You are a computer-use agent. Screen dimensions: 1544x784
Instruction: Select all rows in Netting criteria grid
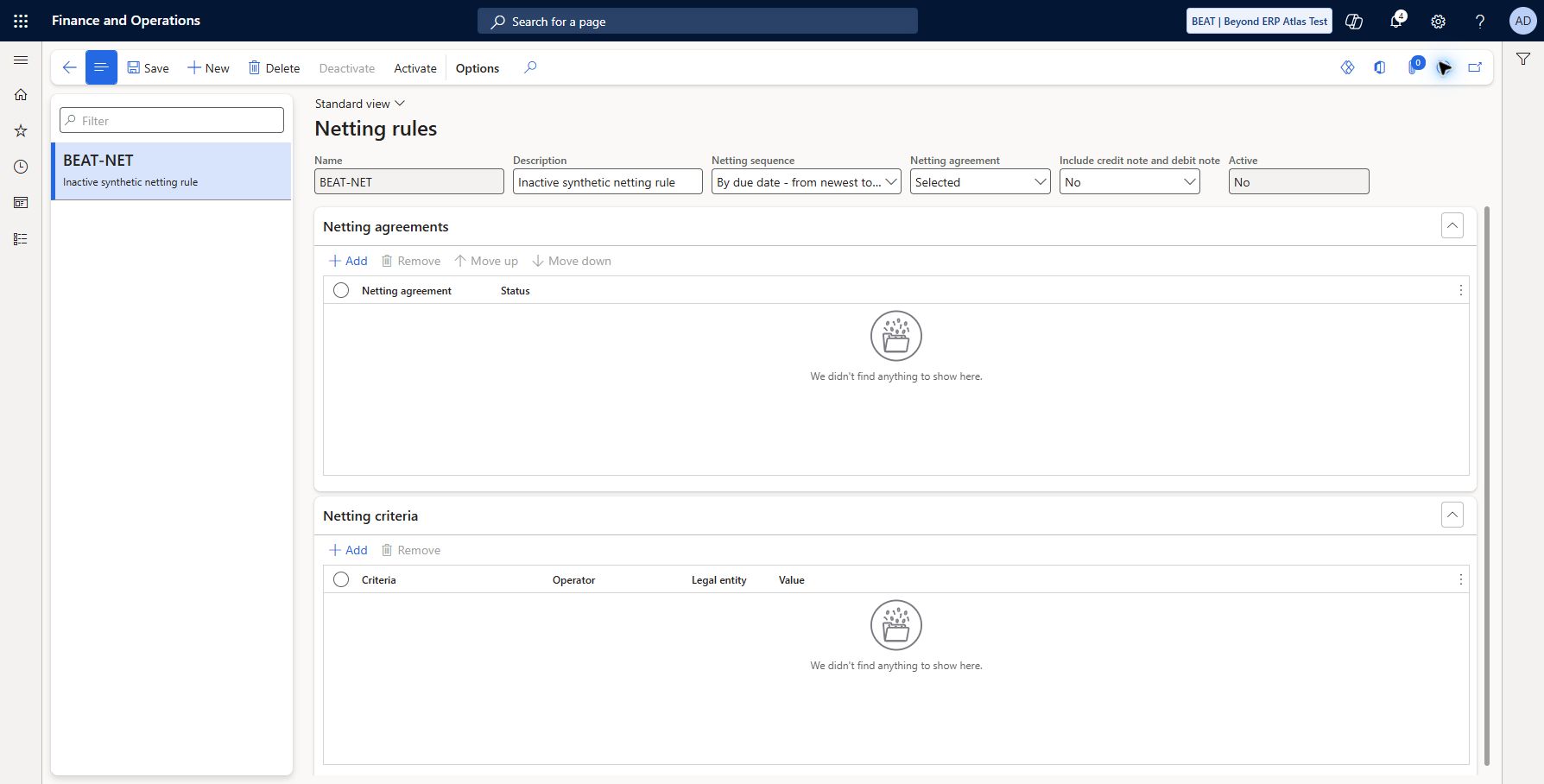pyautogui.click(x=341, y=579)
